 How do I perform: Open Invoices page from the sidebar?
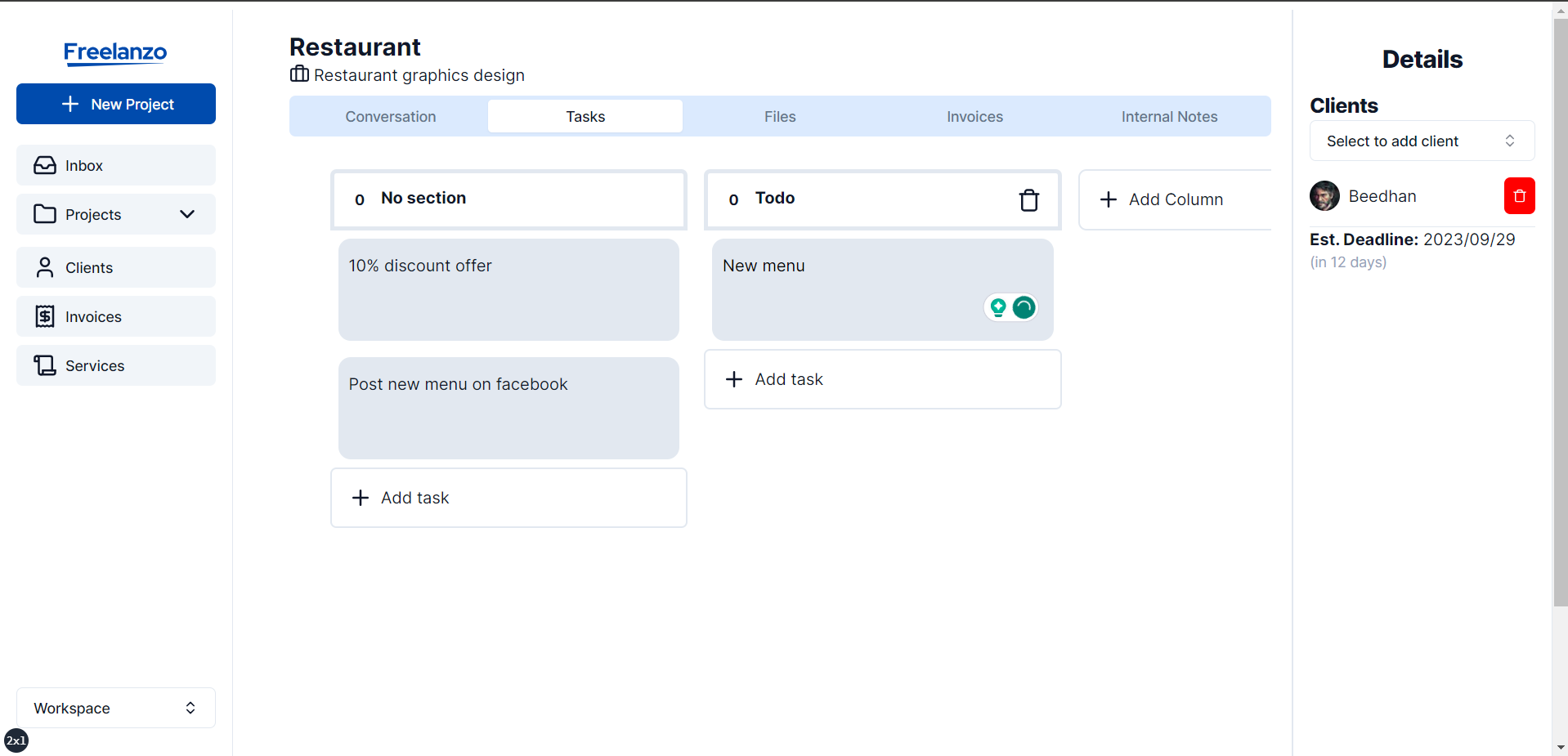pyautogui.click(x=116, y=316)
